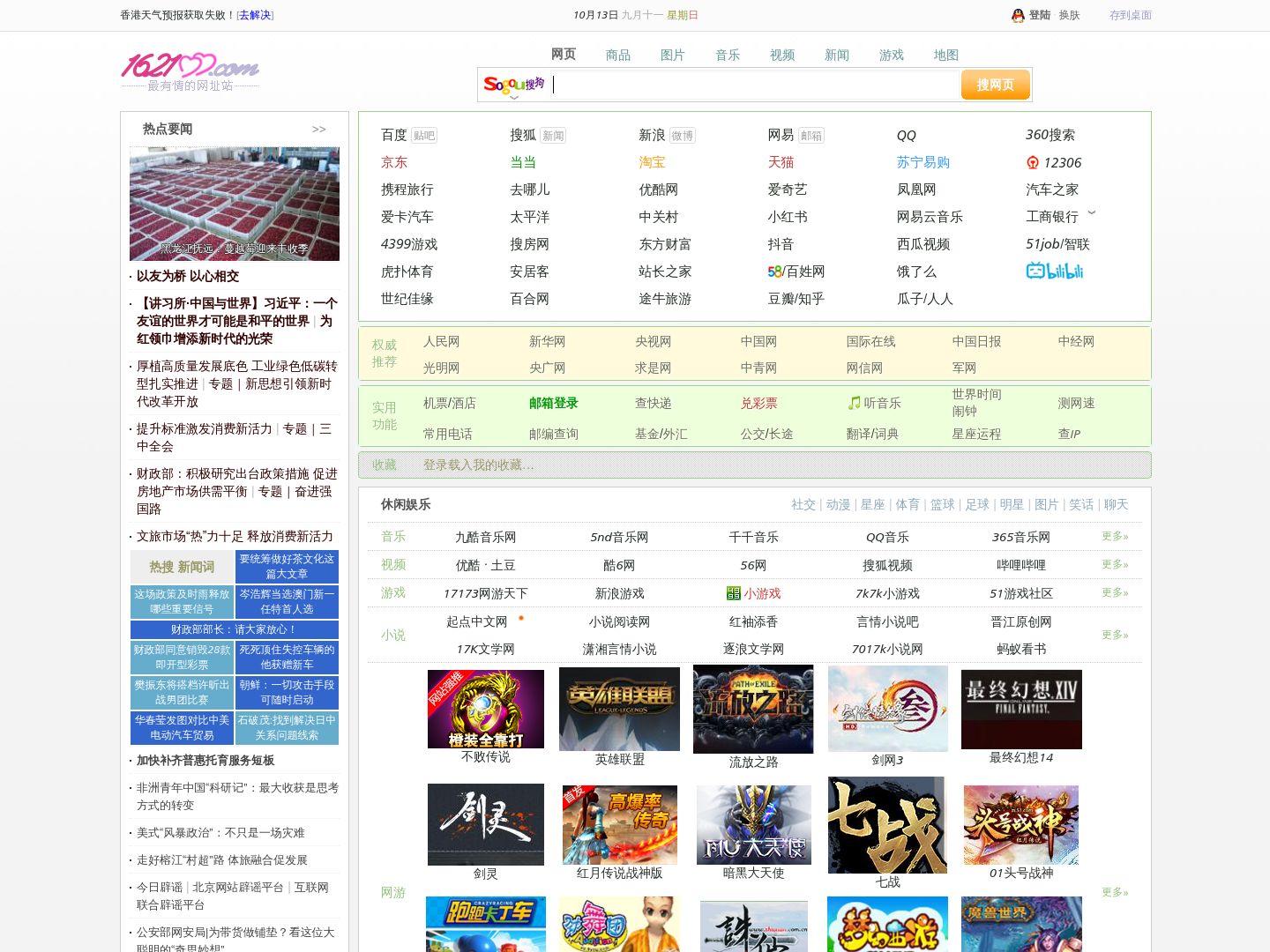Select the 商品 search tab
This screenshot has width=1270, height=952.
pos(618,55)
